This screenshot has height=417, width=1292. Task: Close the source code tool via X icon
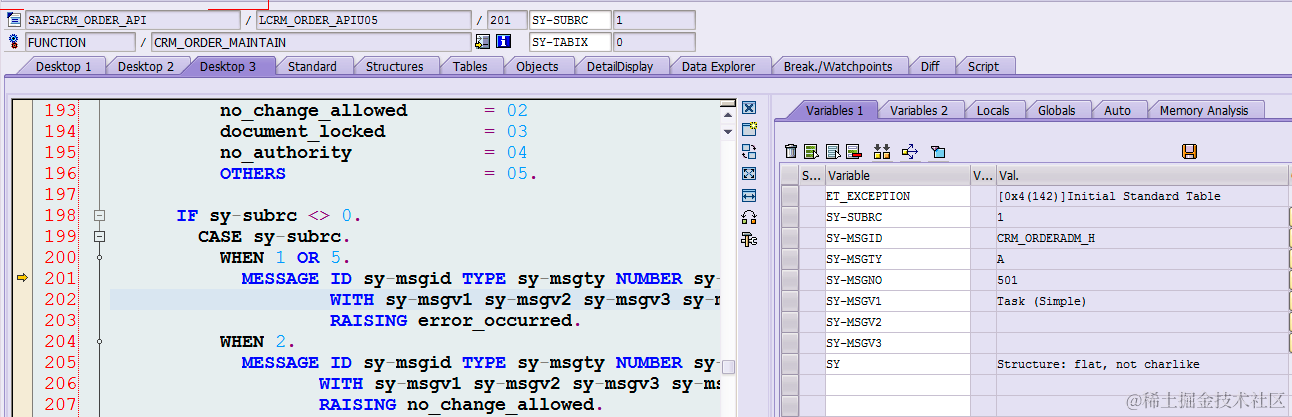coord(748,108)
